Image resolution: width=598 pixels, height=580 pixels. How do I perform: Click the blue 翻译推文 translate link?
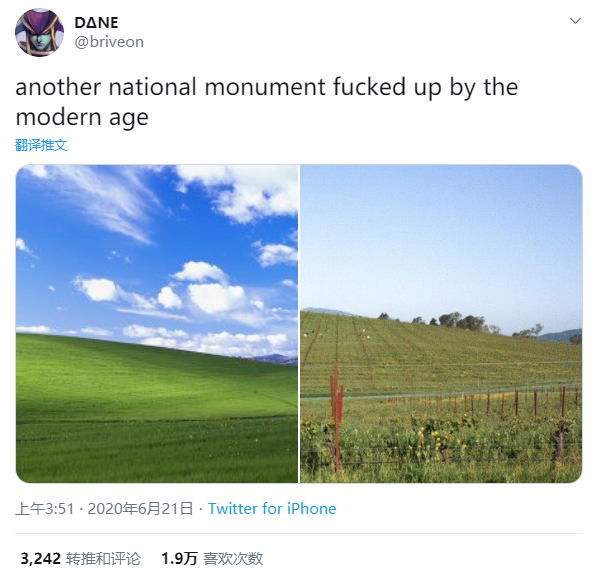coord(41,145)
